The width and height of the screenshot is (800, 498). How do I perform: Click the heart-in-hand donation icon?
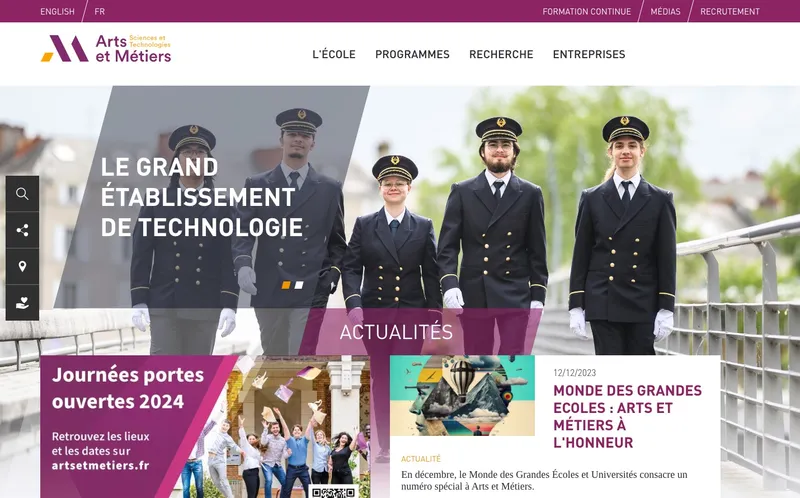(x=22, y=303)
